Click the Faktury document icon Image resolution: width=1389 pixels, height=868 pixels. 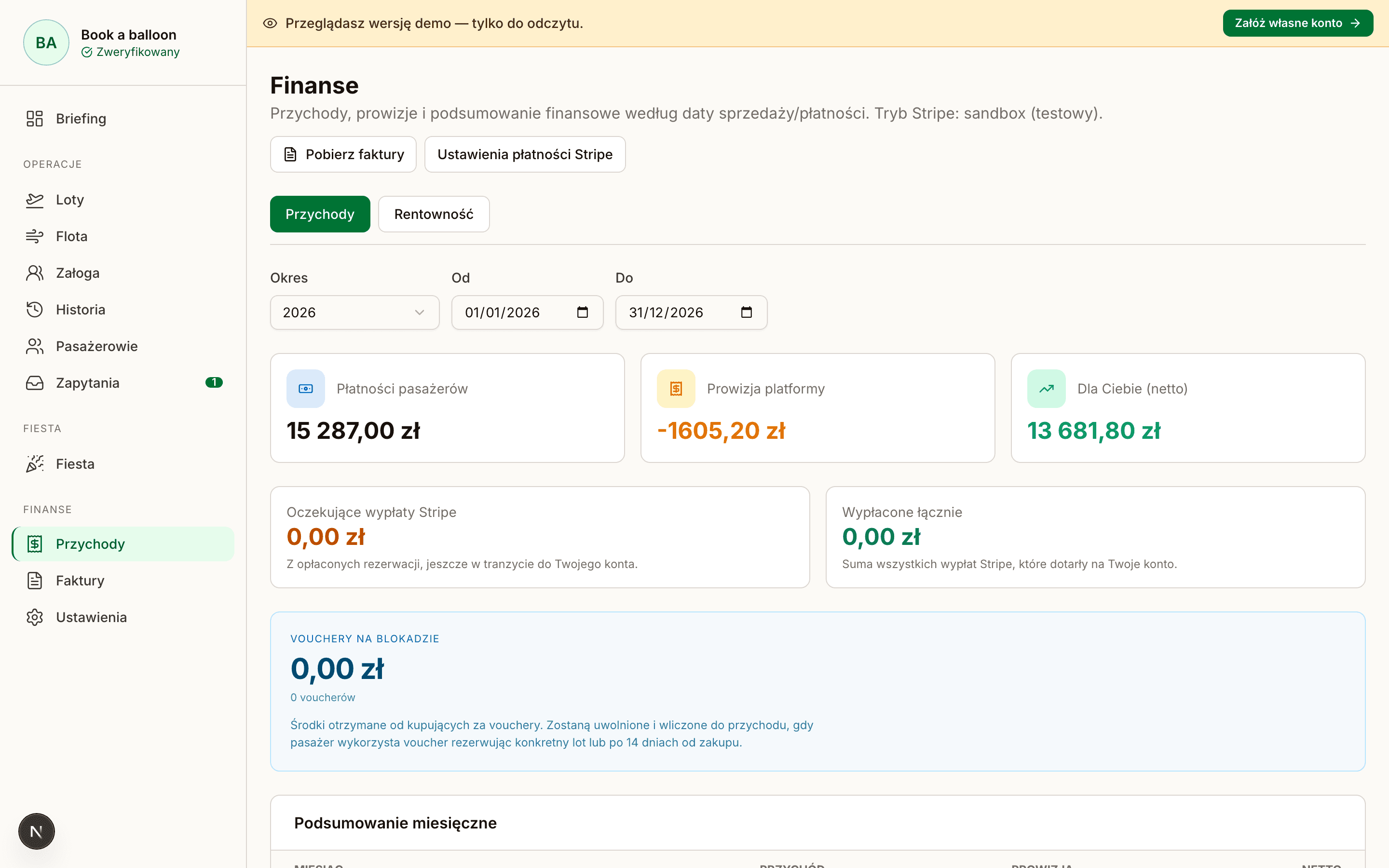(34, 581)
